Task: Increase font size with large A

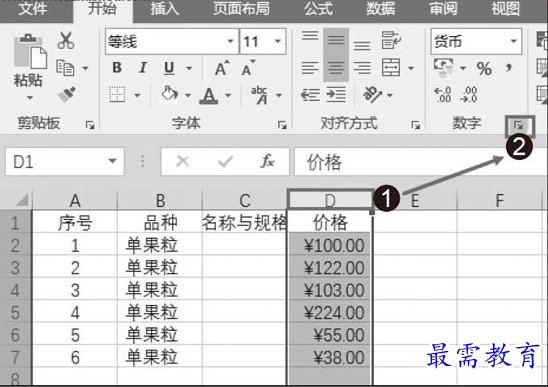Action: (x=222, y=68)
